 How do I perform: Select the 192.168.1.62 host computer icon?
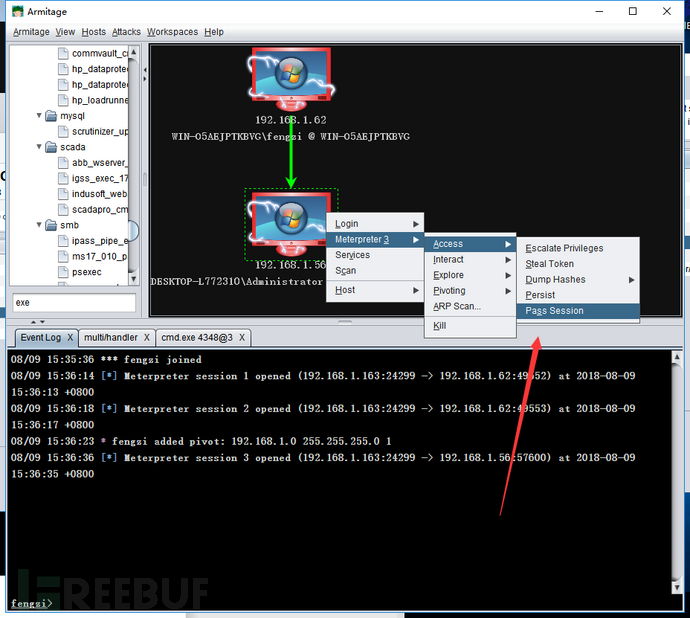point(291,79)
